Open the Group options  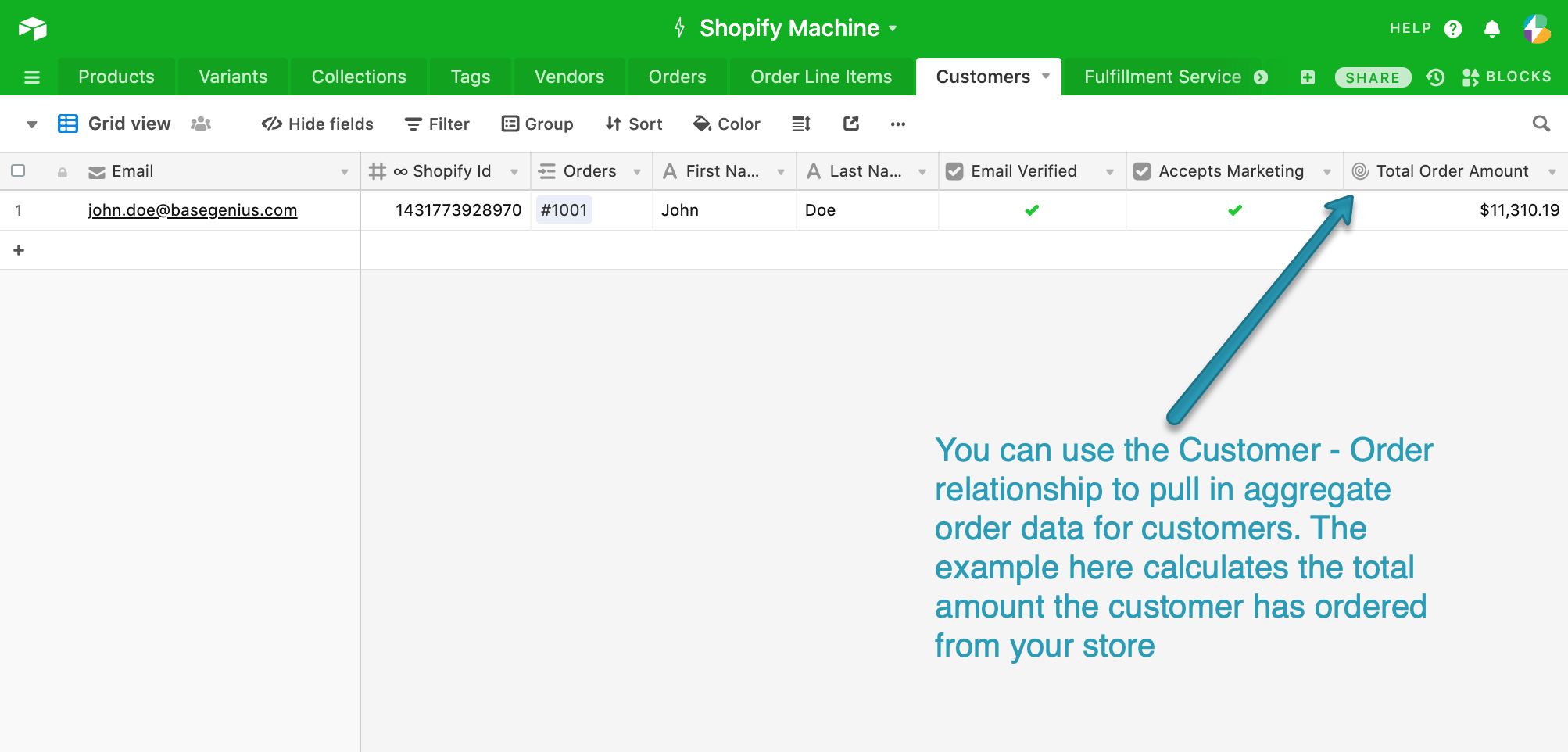click(538, 124)
